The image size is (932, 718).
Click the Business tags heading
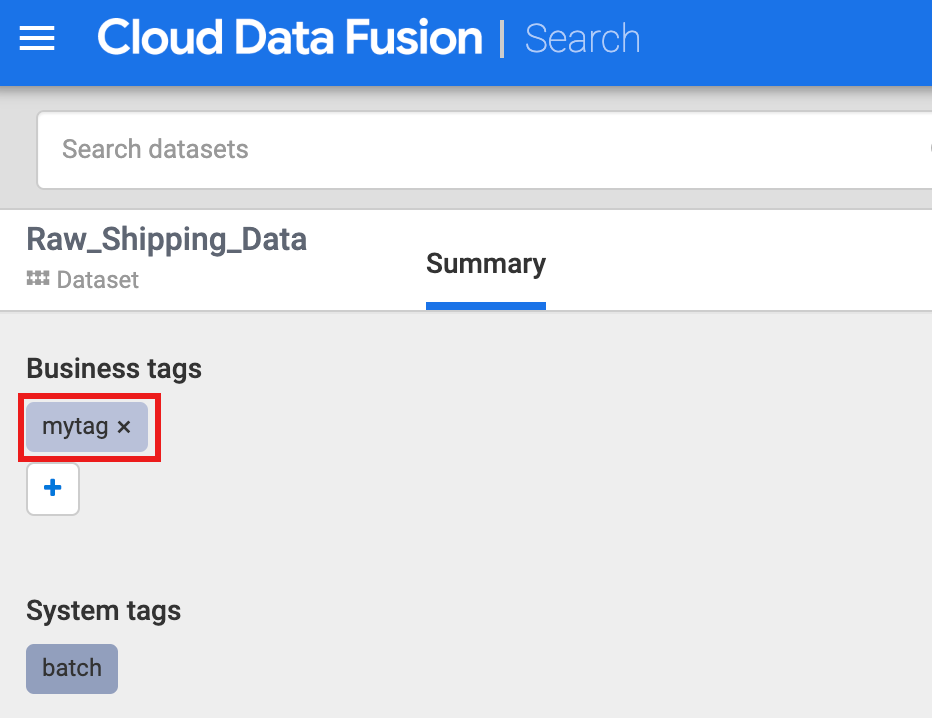click(x=114, y=369)
